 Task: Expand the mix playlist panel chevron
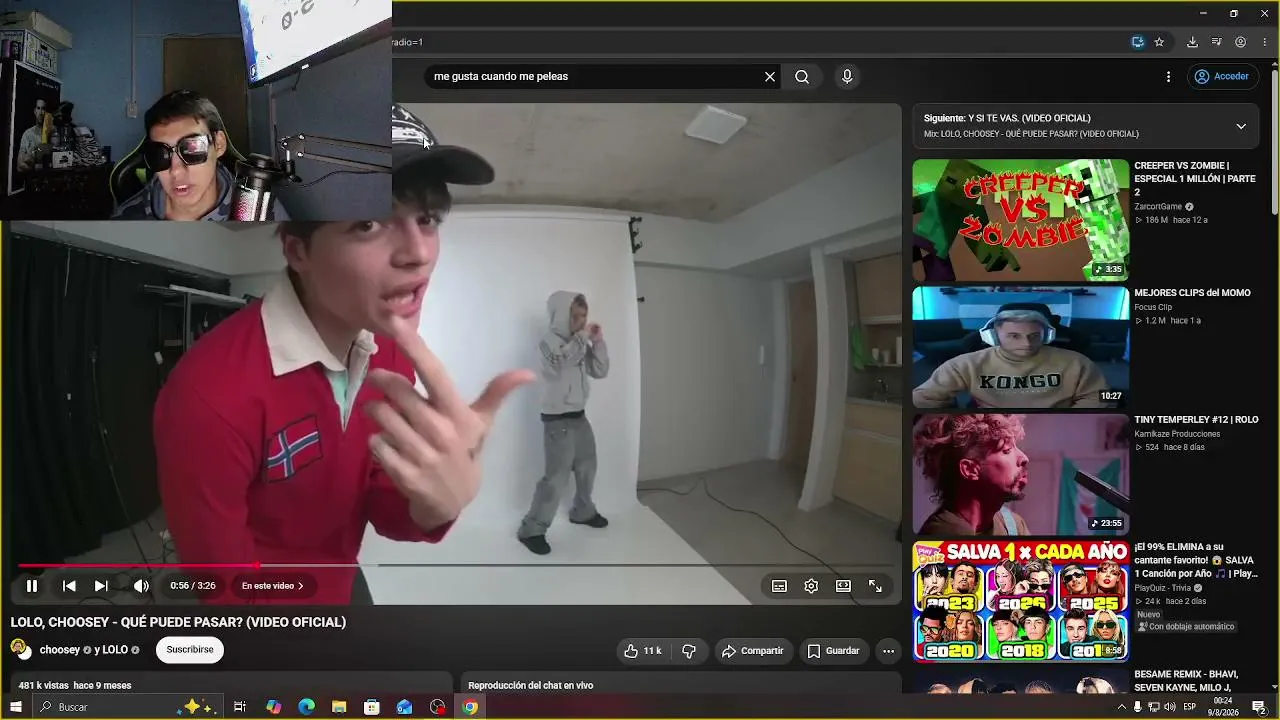coord(1241,127)
